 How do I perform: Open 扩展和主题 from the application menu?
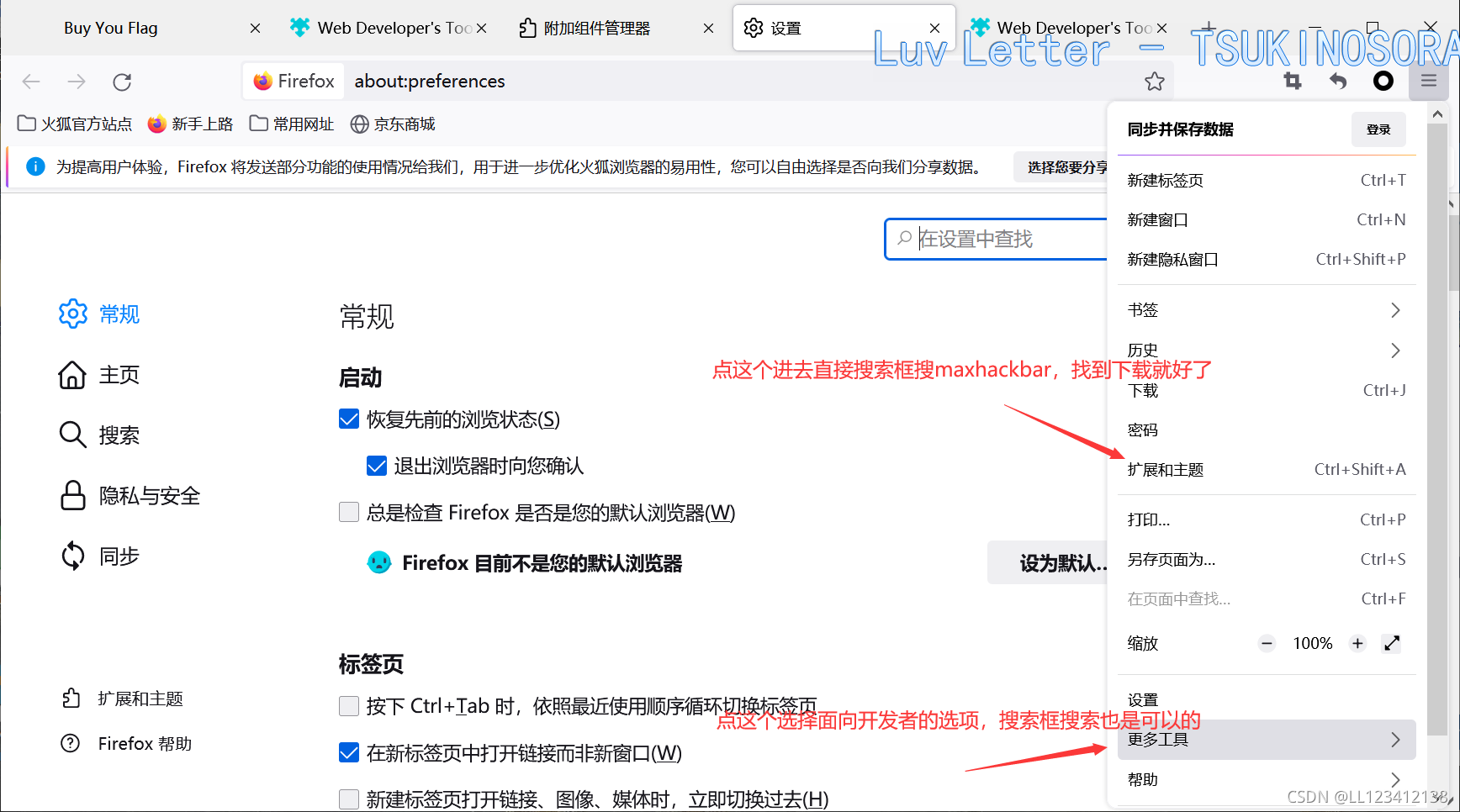pyautogui.click(x=1267, y=470)
